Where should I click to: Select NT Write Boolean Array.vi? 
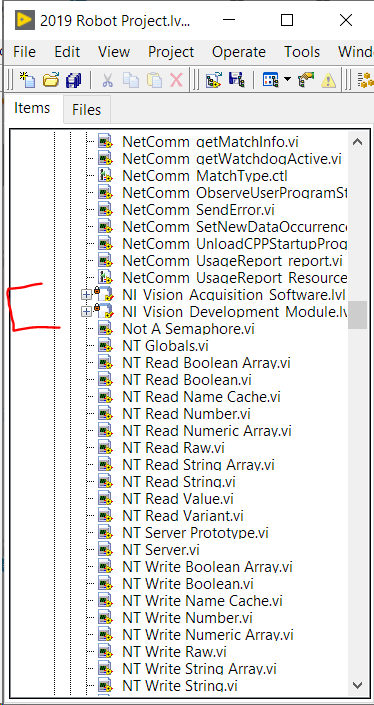(x=207, y=567)
